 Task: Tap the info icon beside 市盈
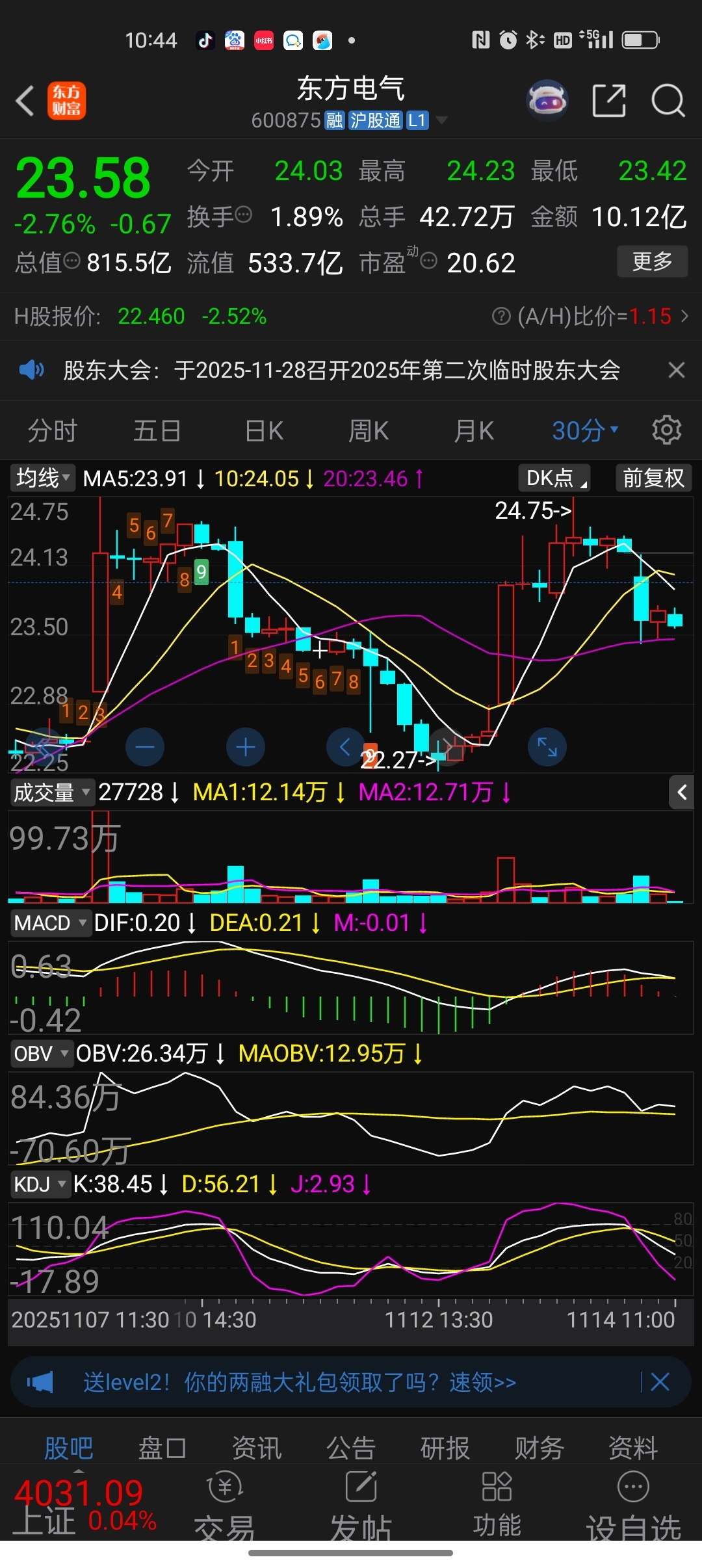pos(429,261)
